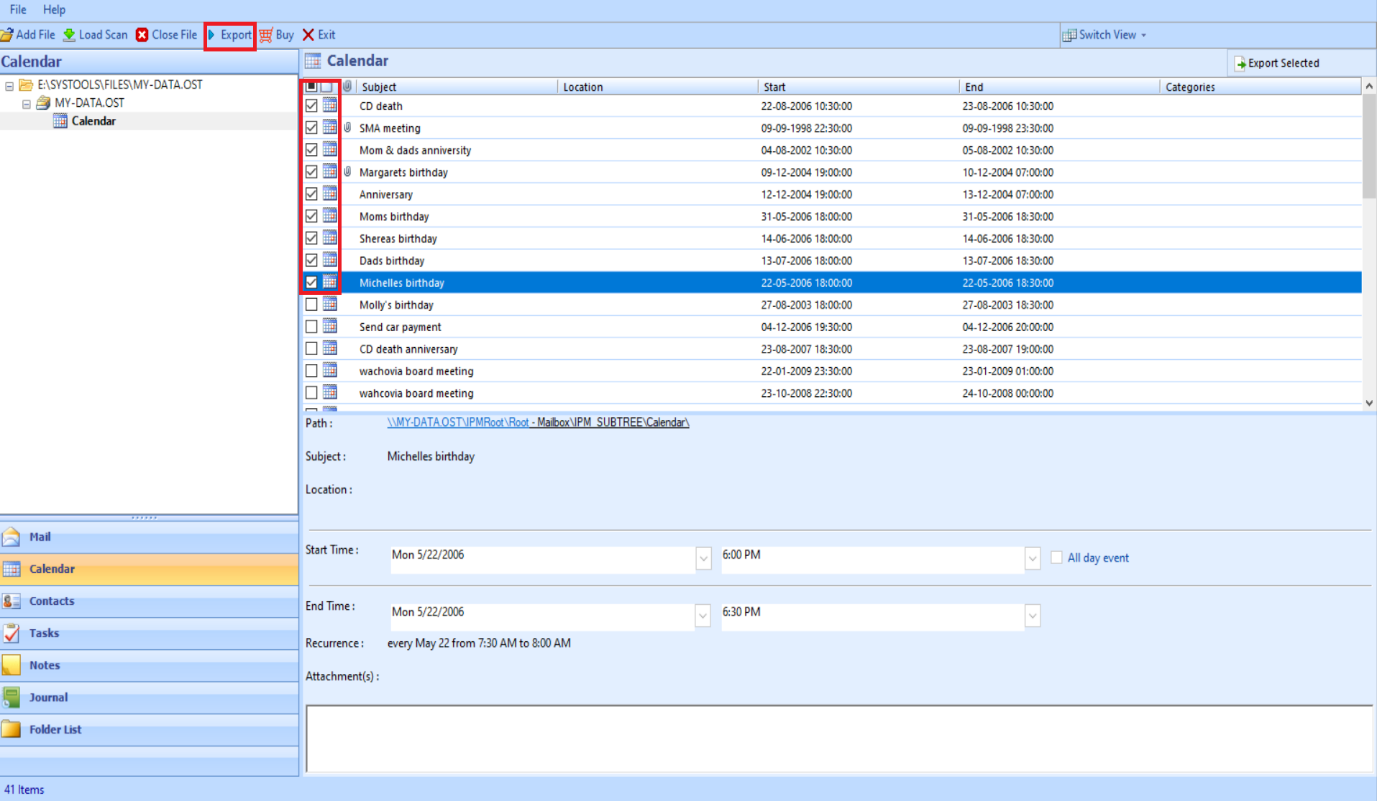Click the Export Selected button
The width and height of the screenshot is (1377, 801).
click(x=1277, y=63)
